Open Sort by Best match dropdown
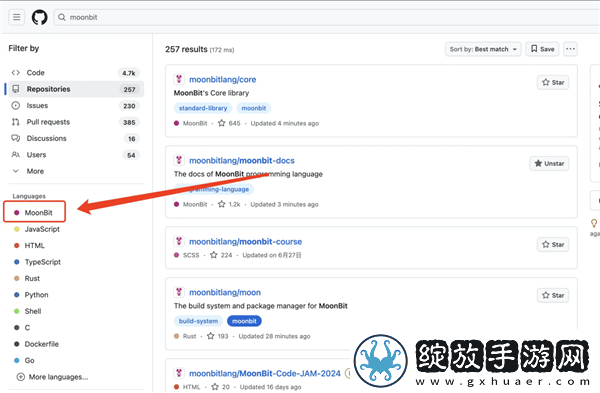 point(483,49)
